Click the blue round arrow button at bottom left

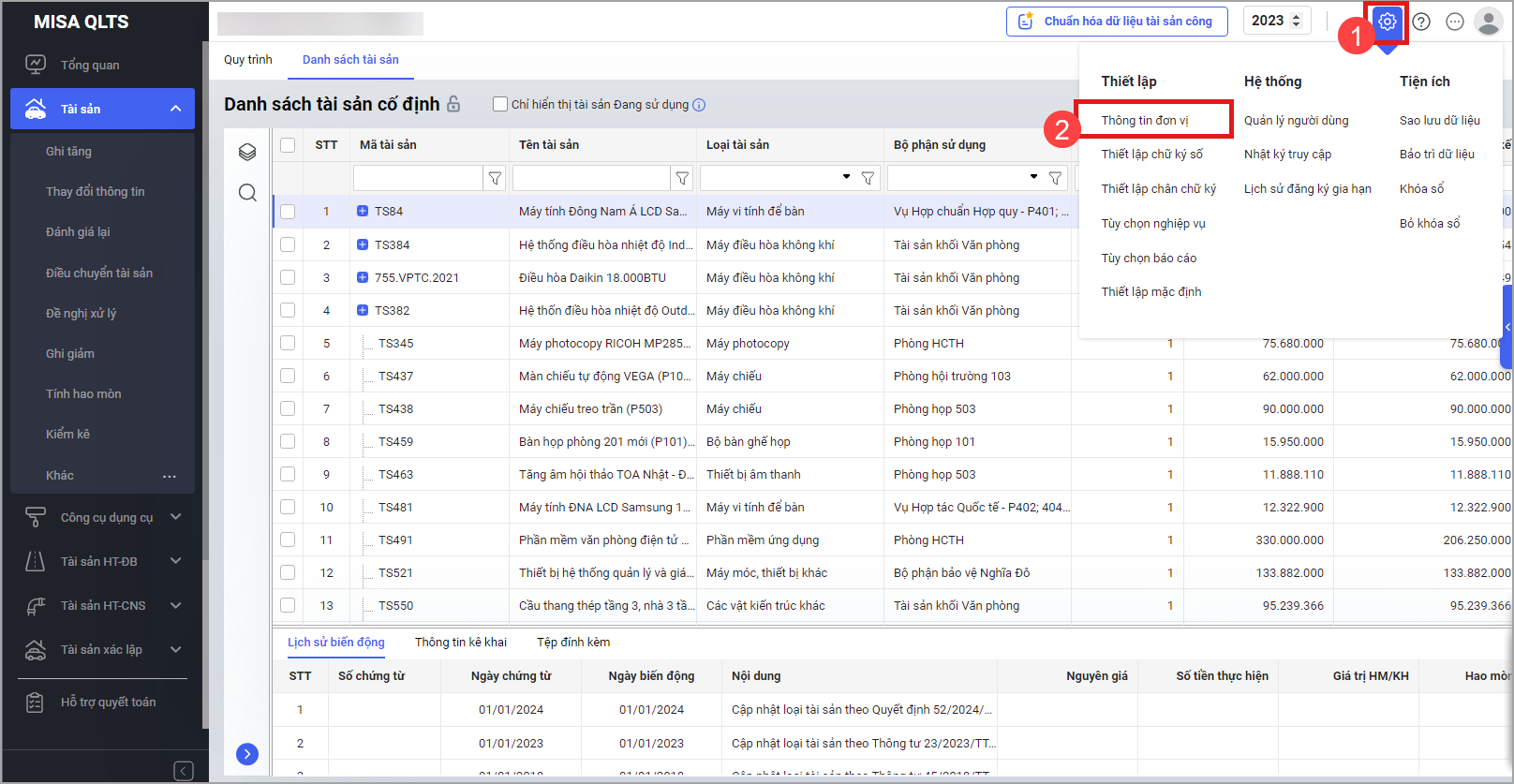pyautogui.click(x=247, y=754)
